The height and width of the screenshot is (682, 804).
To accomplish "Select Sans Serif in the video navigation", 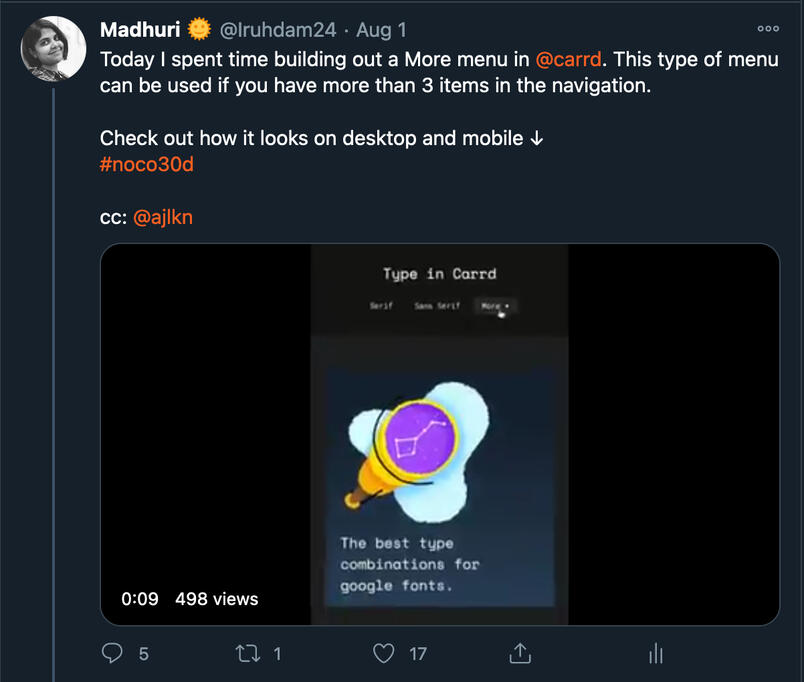I will click(437, 306).
